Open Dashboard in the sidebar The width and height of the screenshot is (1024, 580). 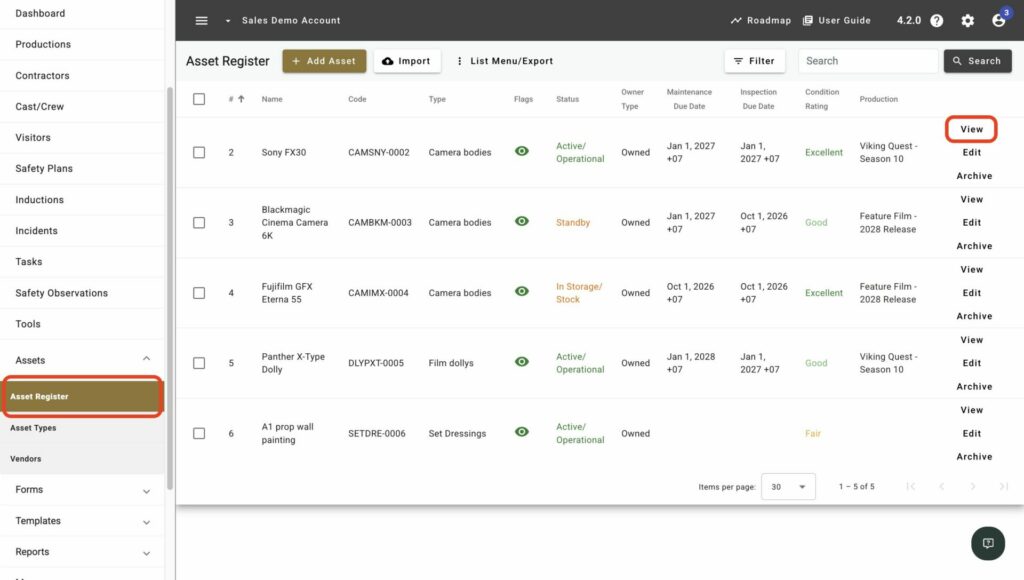coord(40,13)
